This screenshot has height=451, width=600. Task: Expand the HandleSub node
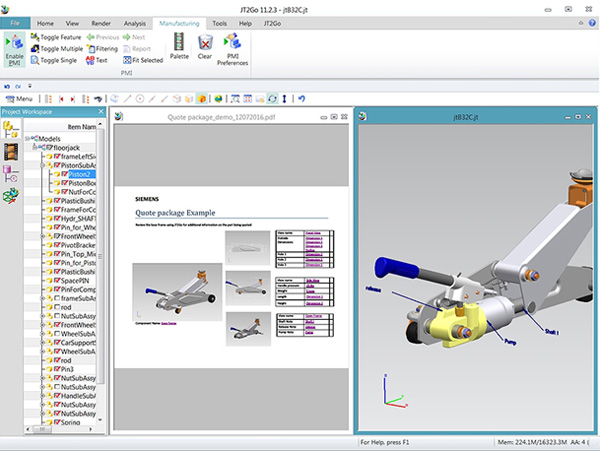[43, 396]
